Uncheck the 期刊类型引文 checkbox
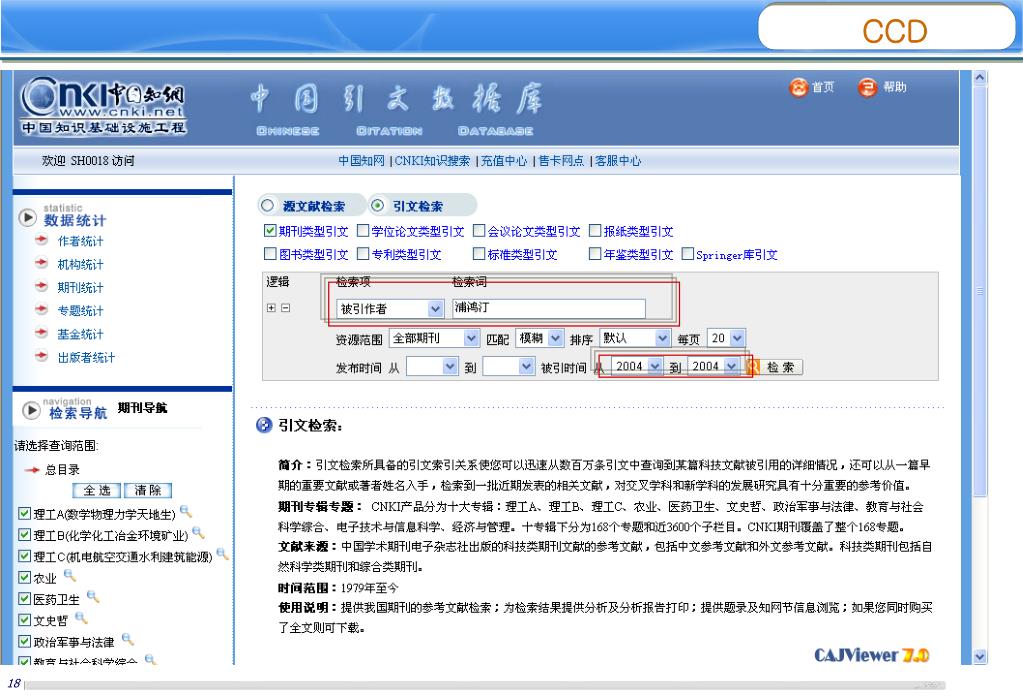The image size is (1023, 696). [x=270, y=230]
